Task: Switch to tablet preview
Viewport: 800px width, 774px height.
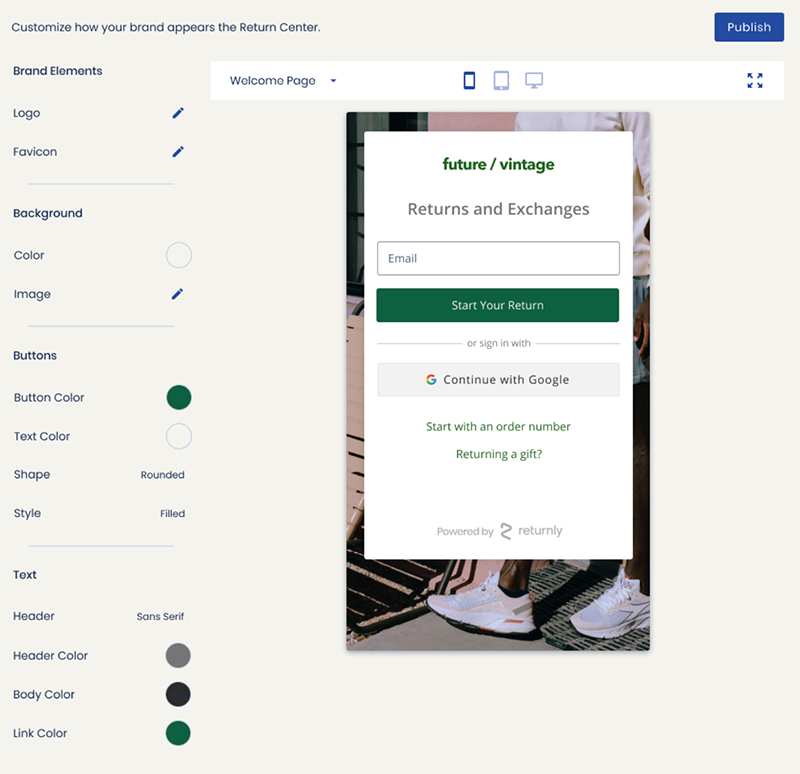Action: [x=501, y=81]
